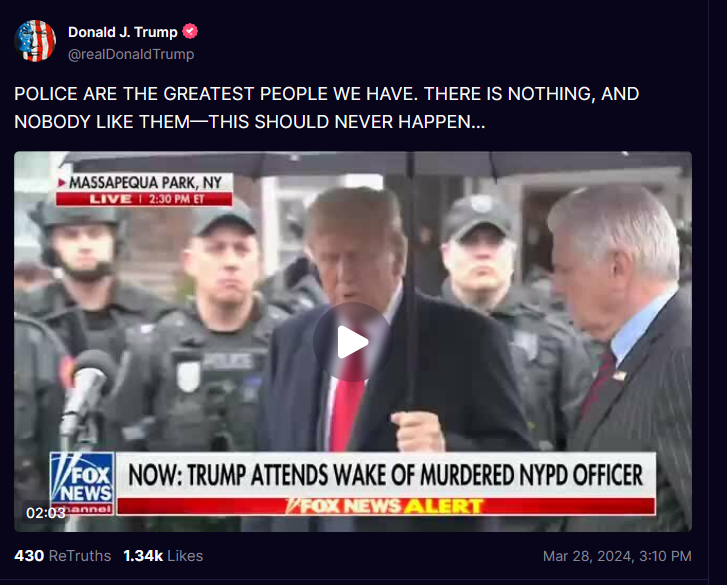The width and height of the screenshot is (727, 585).
Task: Click the POLICE vest patch in video thumbnail
Action: 227,361
